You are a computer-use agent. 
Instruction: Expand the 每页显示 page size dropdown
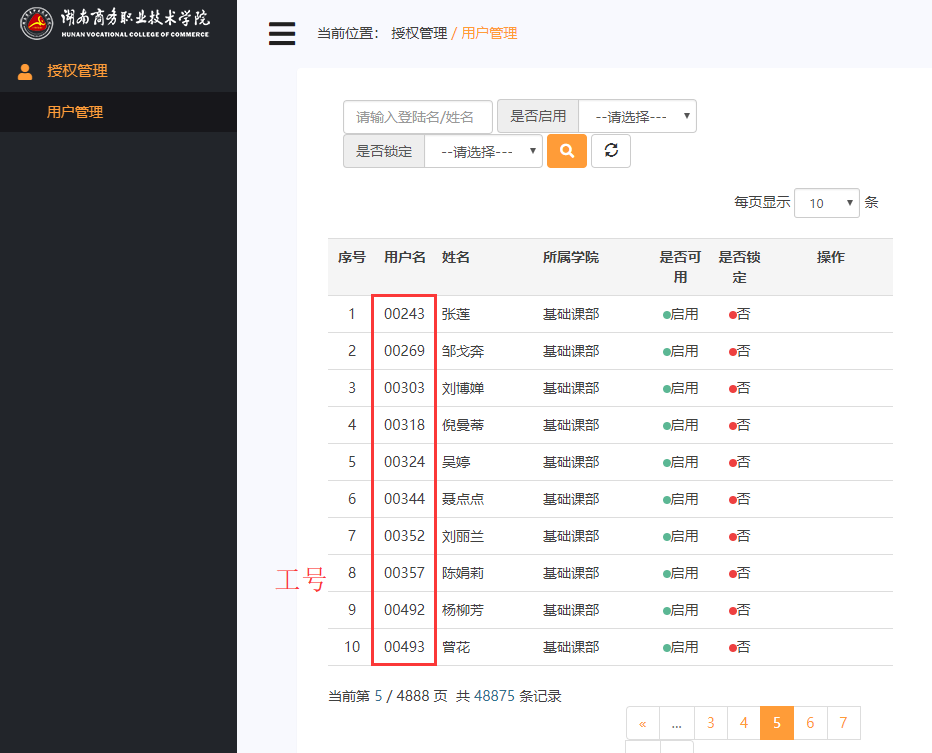827,203
